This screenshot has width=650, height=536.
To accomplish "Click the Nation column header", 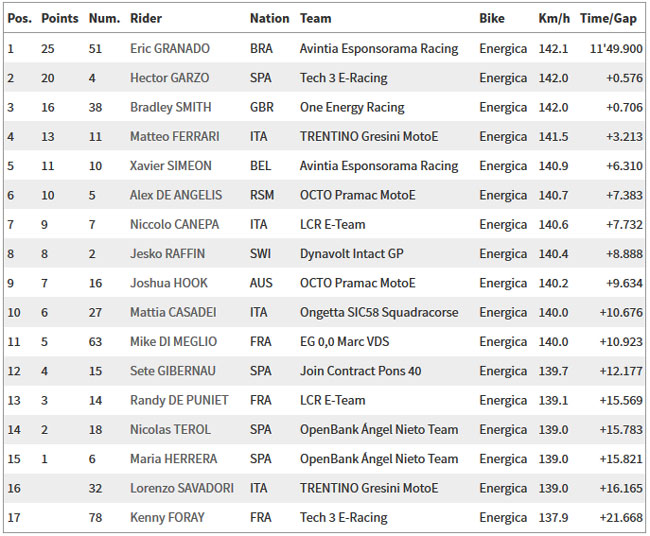I will [x=269, y=18].
